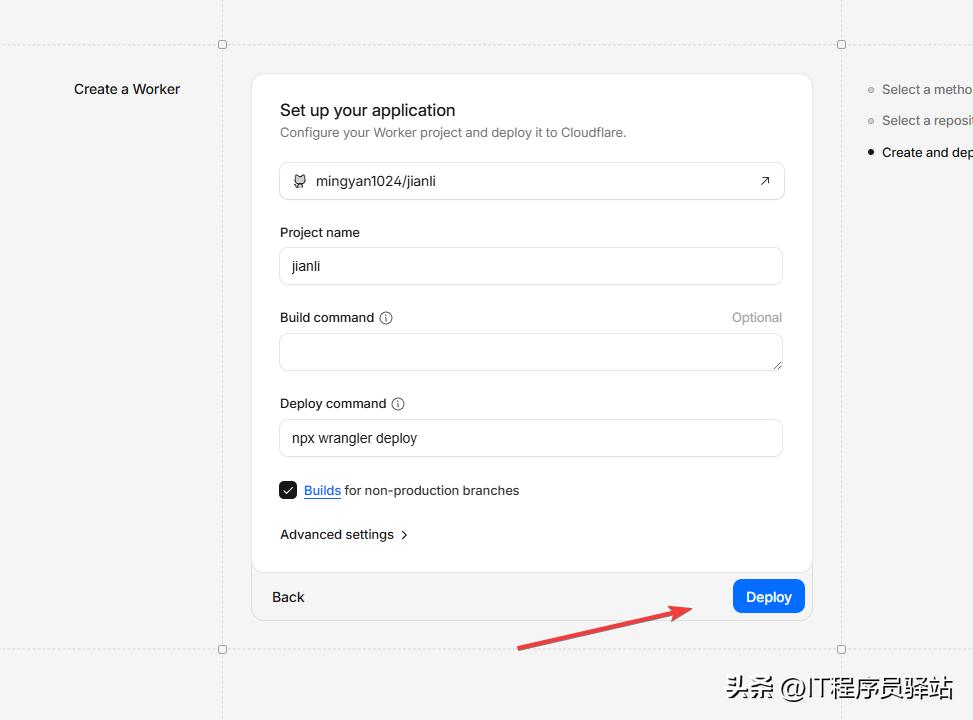This screenshot has height=720, width=973.
Task: Open the Builds hyperlink
Action: [322, 490]
